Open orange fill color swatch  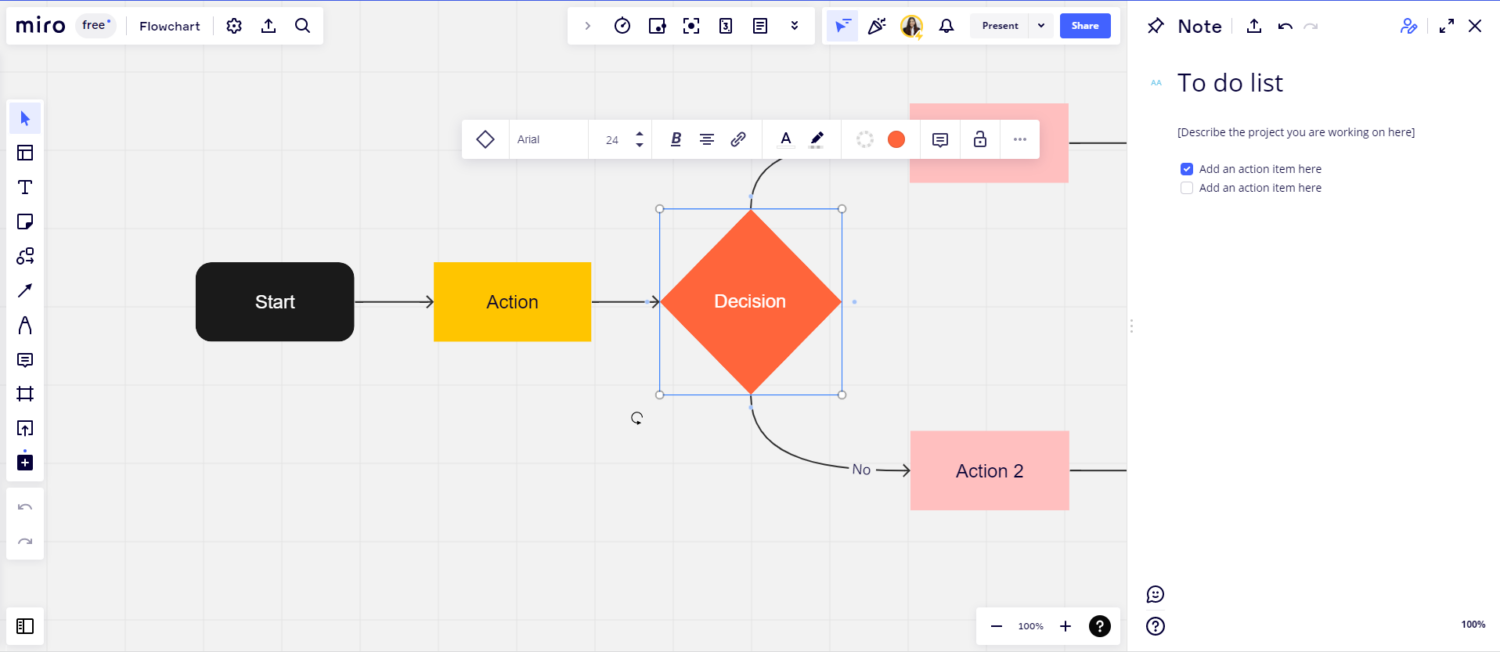pos(896,140)
